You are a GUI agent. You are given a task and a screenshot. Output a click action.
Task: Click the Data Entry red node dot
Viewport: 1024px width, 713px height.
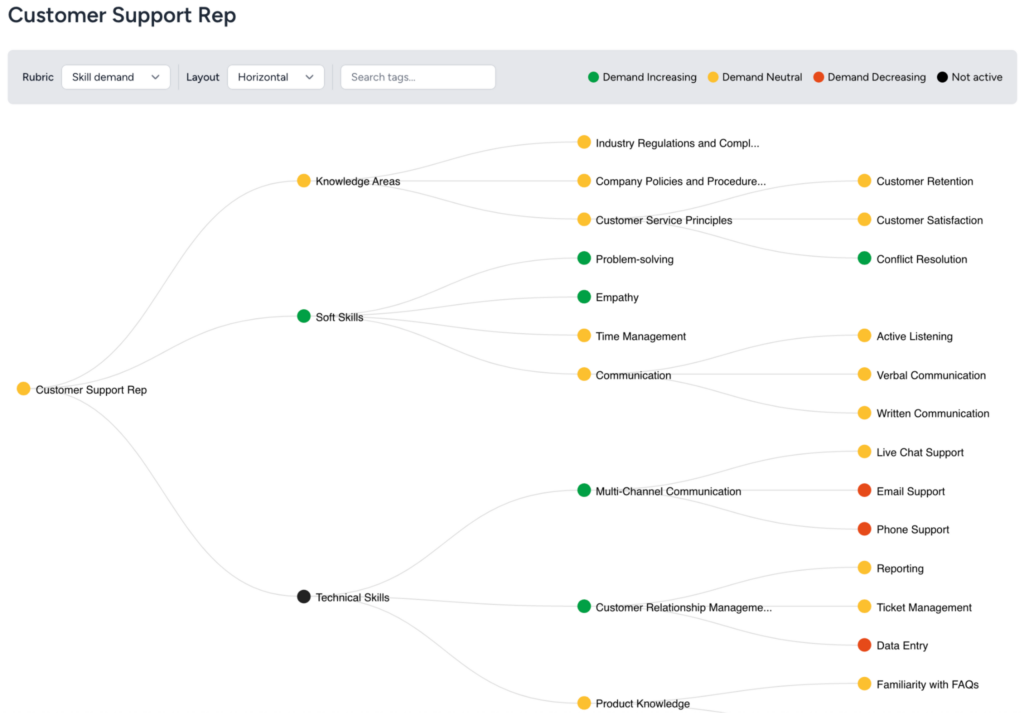[864, 645]
